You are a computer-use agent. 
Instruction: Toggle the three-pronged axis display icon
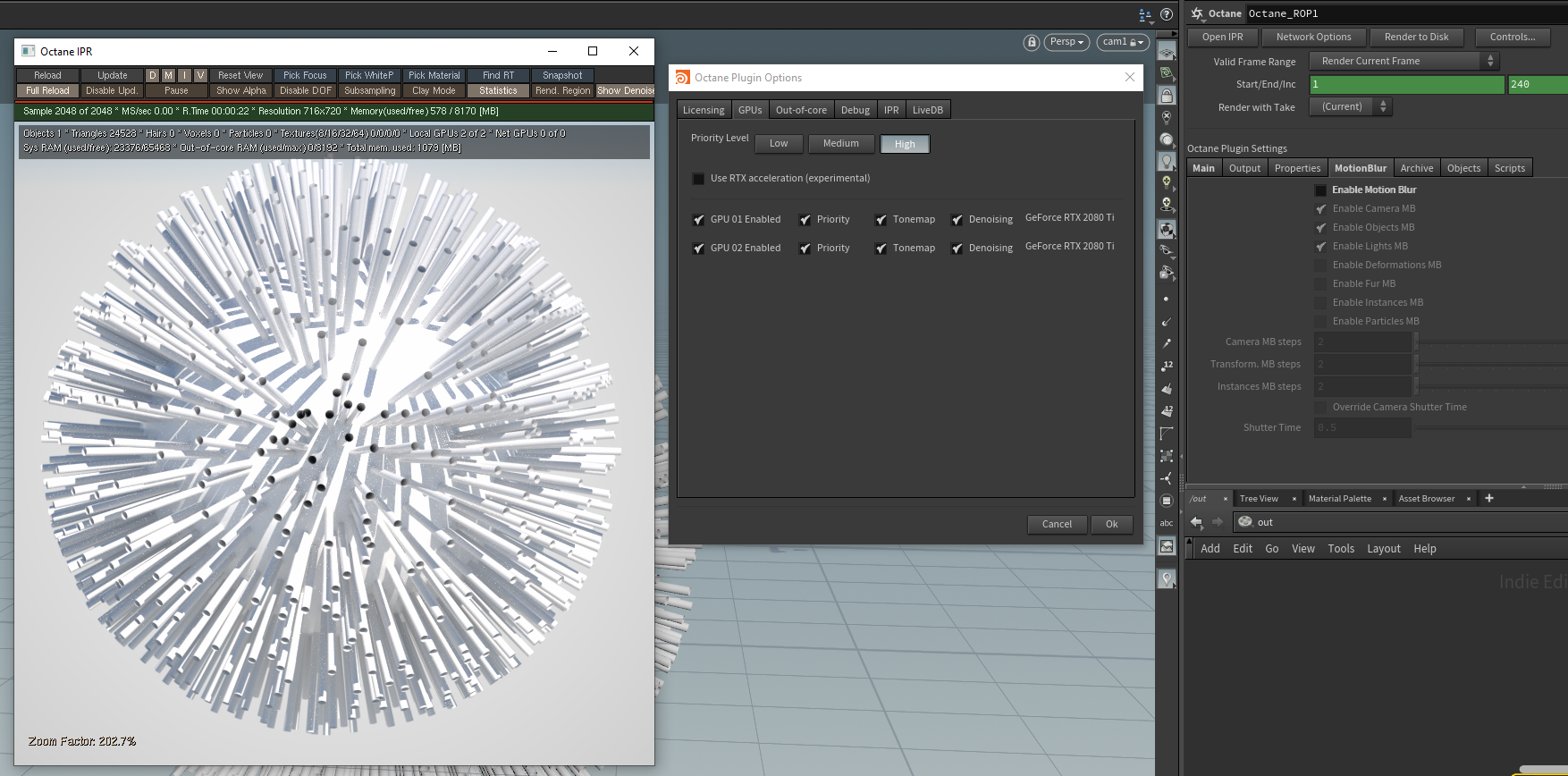click(x=1167, y=478)
